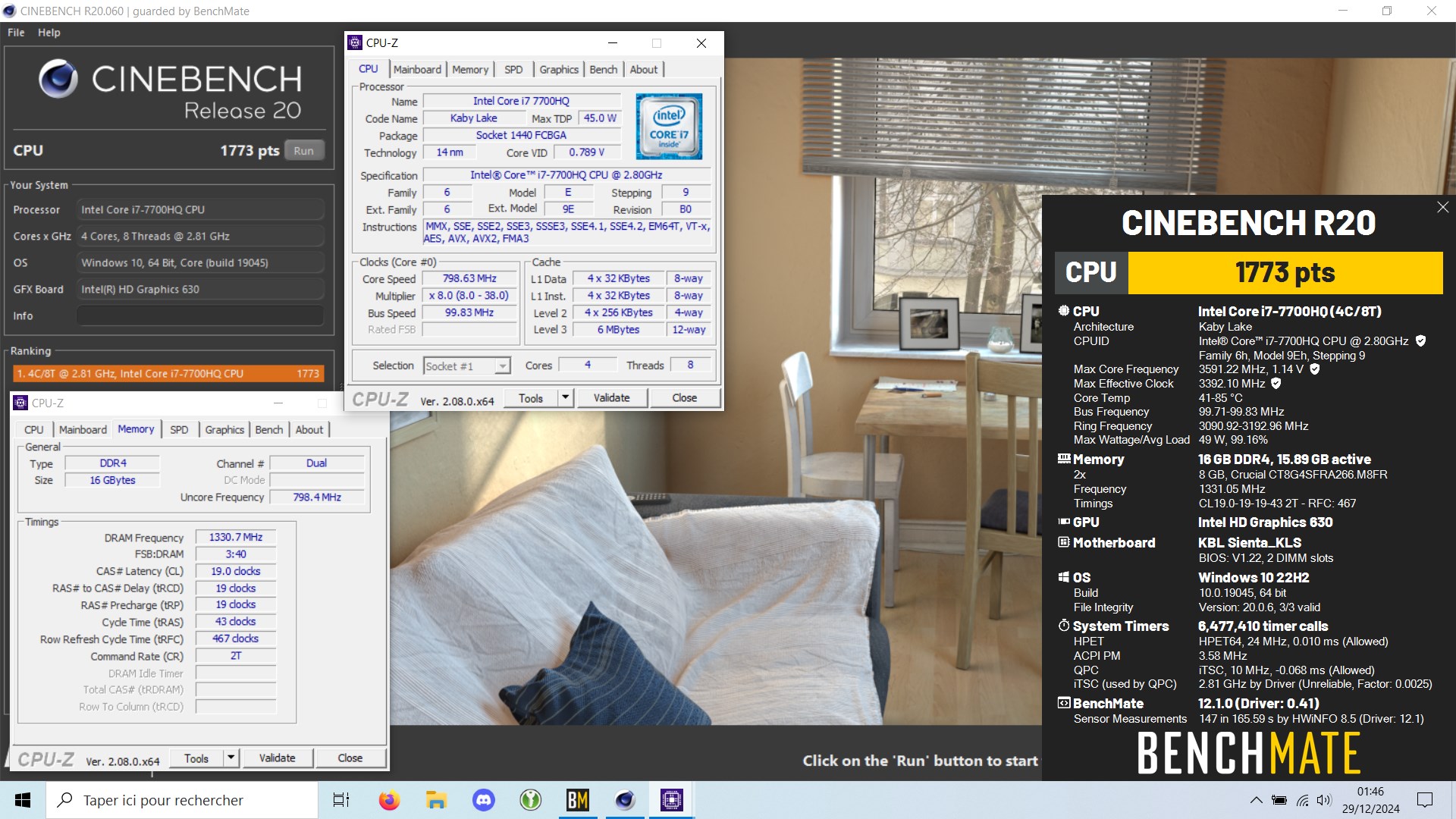The width and height of the screenshot is (1456, 819).
Task: Click the Intel Core i7 7700HQ name field
Action: pos(522,101)
